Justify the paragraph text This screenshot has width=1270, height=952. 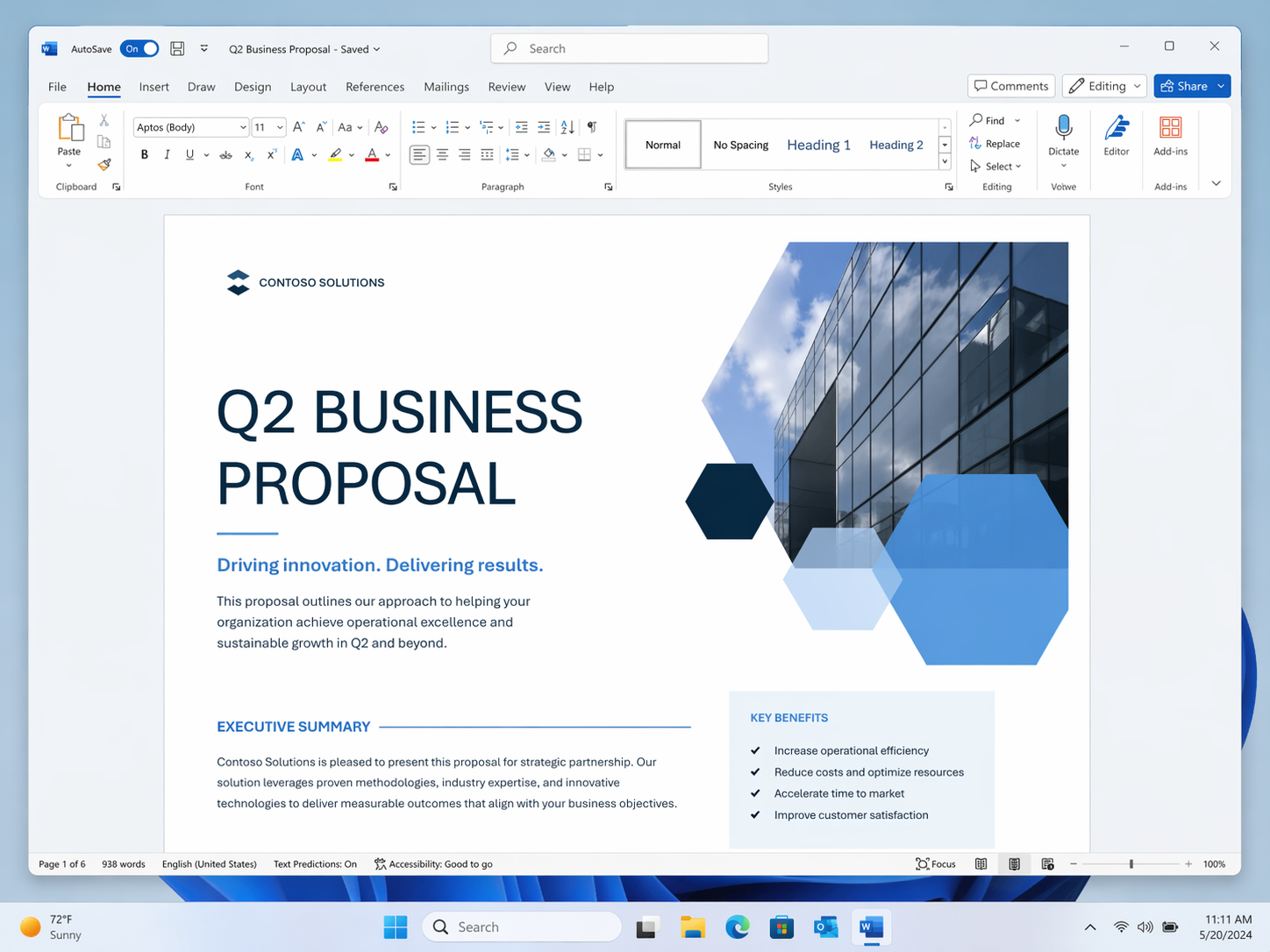pos(487,155)
